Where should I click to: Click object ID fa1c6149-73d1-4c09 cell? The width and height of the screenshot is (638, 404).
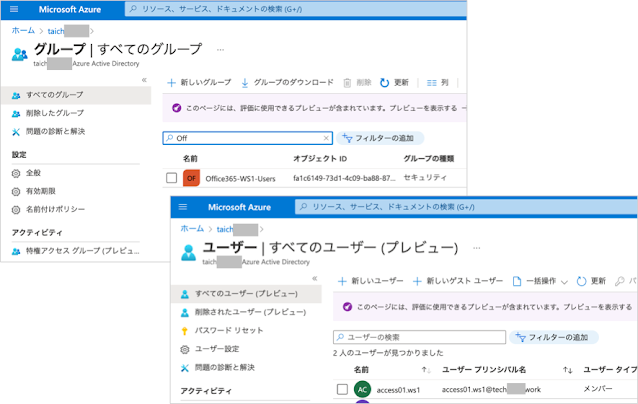click(x=344, y=178)
